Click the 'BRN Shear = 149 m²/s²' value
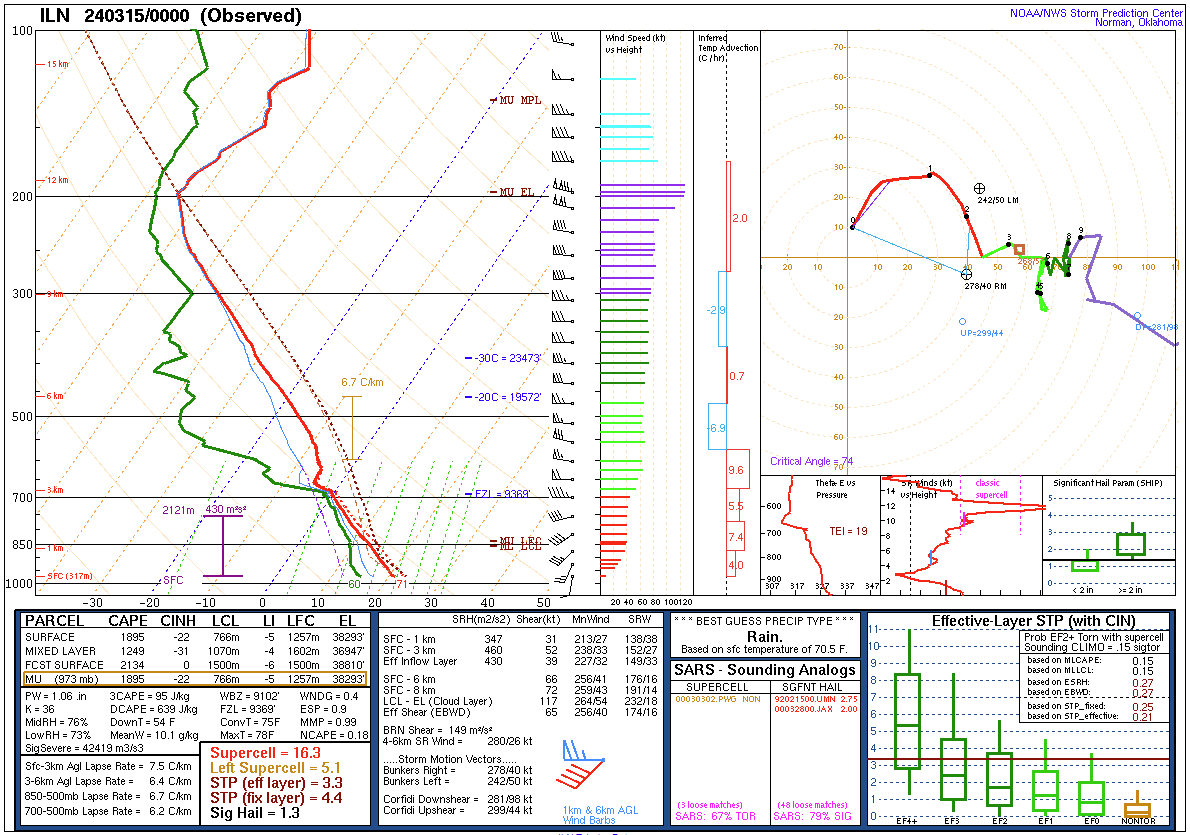Viewport: 1190px width, 835px height. pyautogui.click(x=438, y=730)
